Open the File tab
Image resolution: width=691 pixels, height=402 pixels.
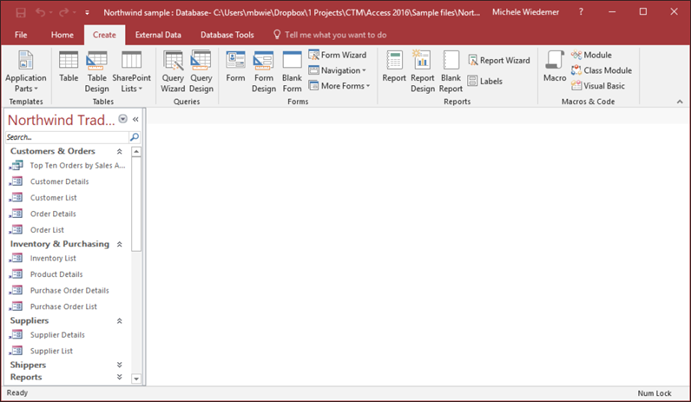pyautogui.click(x=21, y=35)
